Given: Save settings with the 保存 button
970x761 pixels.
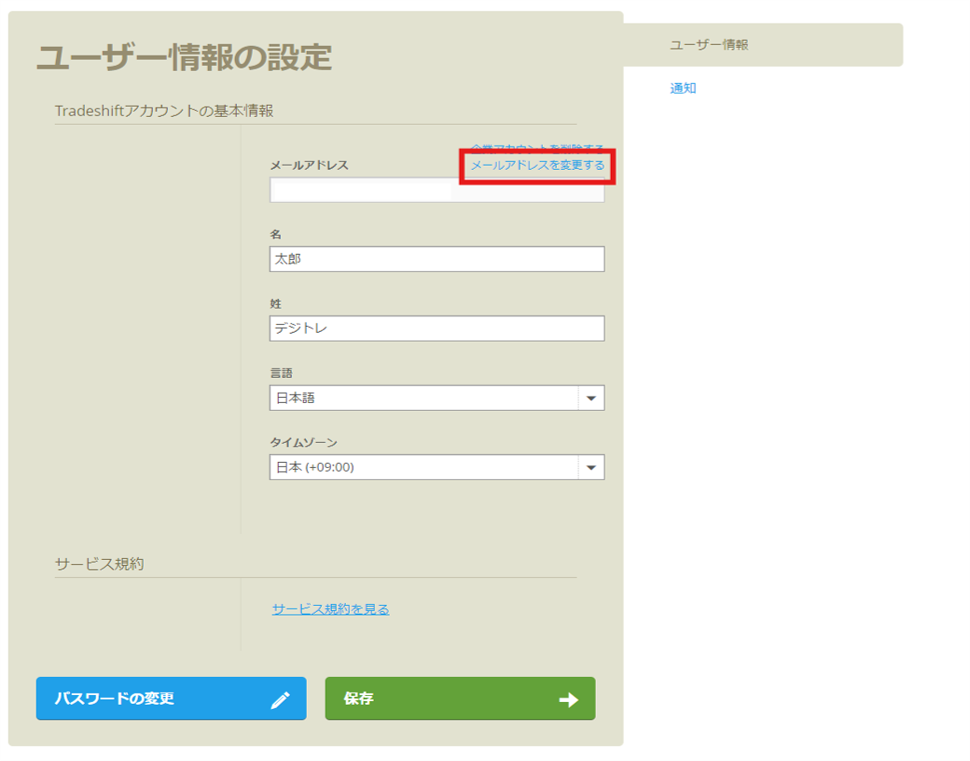Looking at the screenshot, I should (x=459, y=699).
